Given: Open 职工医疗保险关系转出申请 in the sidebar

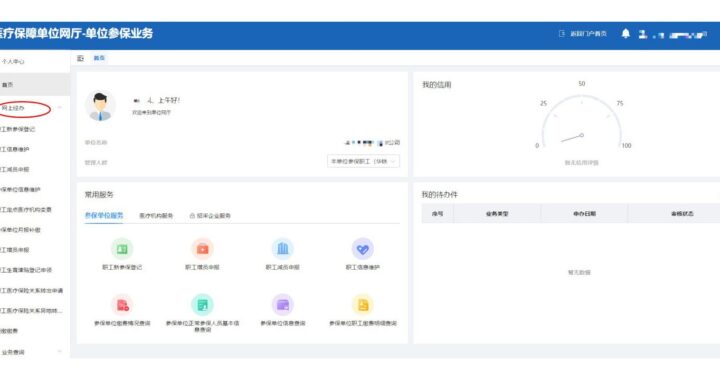Looking at the screenshot, I should (x=31, y=291).
